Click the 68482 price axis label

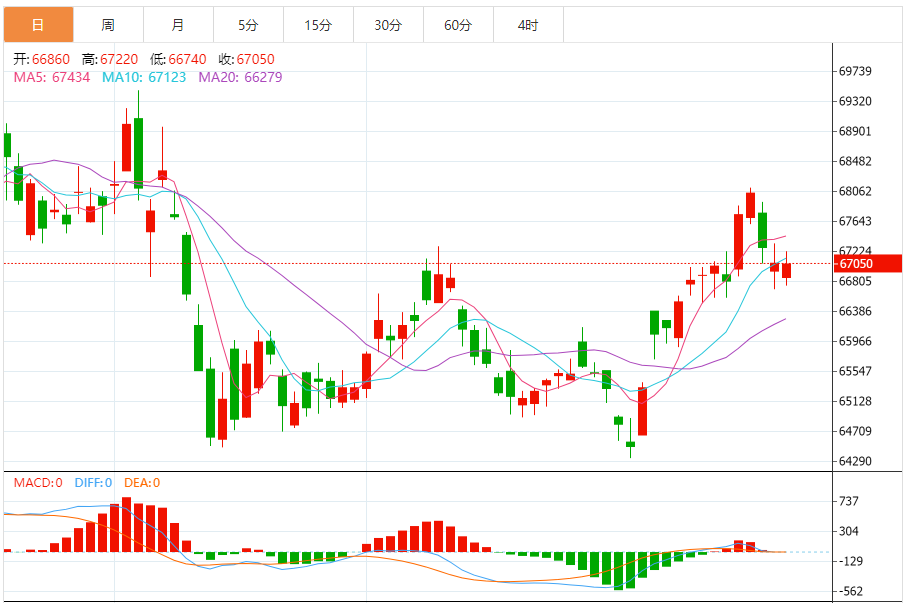pos(855,161)
